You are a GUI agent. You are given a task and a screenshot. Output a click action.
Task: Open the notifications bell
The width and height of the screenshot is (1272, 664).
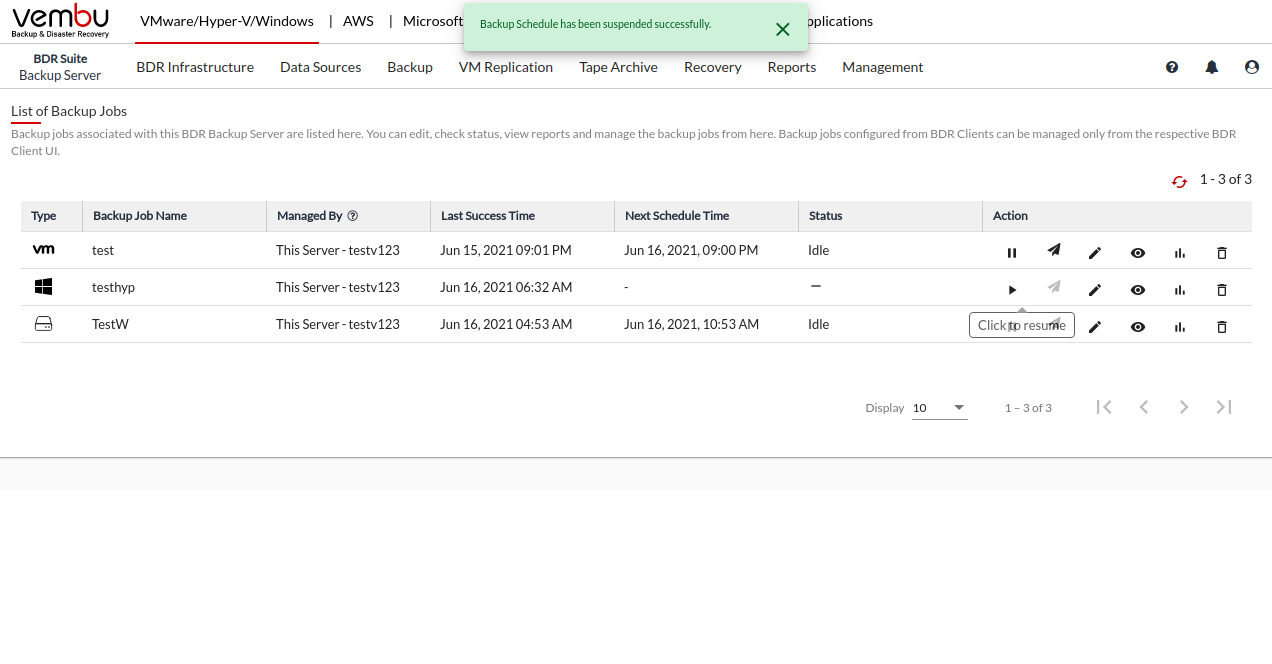click(1212, 67)
